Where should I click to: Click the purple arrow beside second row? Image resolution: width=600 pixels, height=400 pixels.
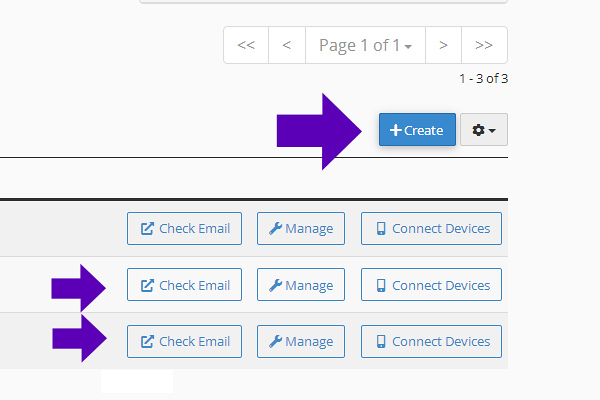pyautogui.click(x=78, y=288)
